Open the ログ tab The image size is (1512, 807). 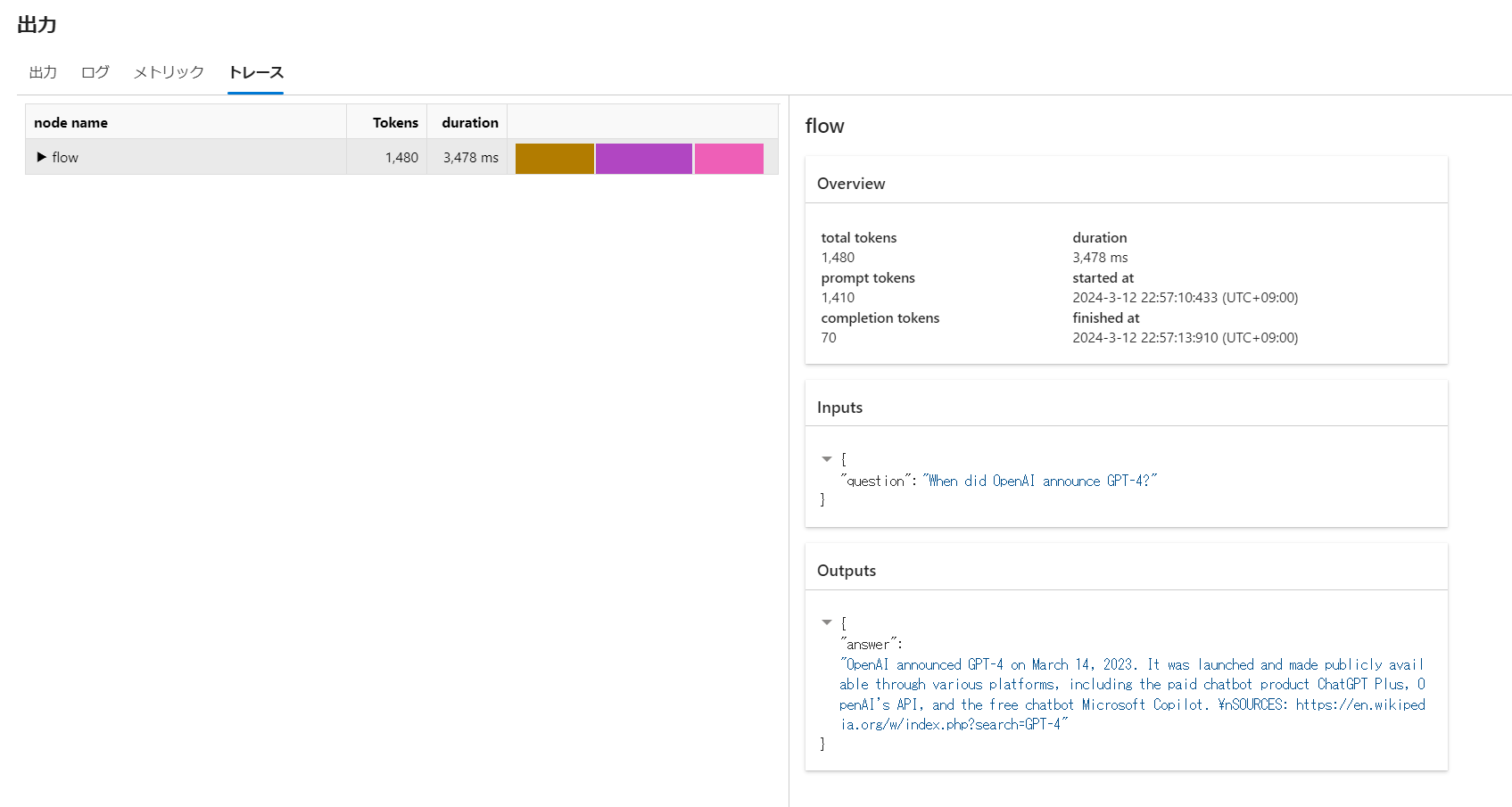tap(95, 72)
